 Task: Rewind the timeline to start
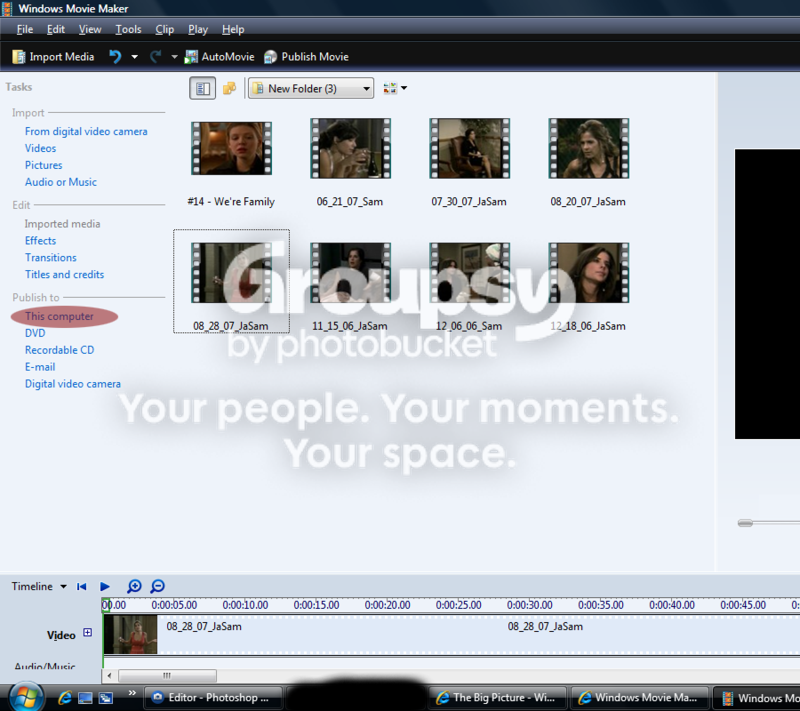click(x=82, y=587)
